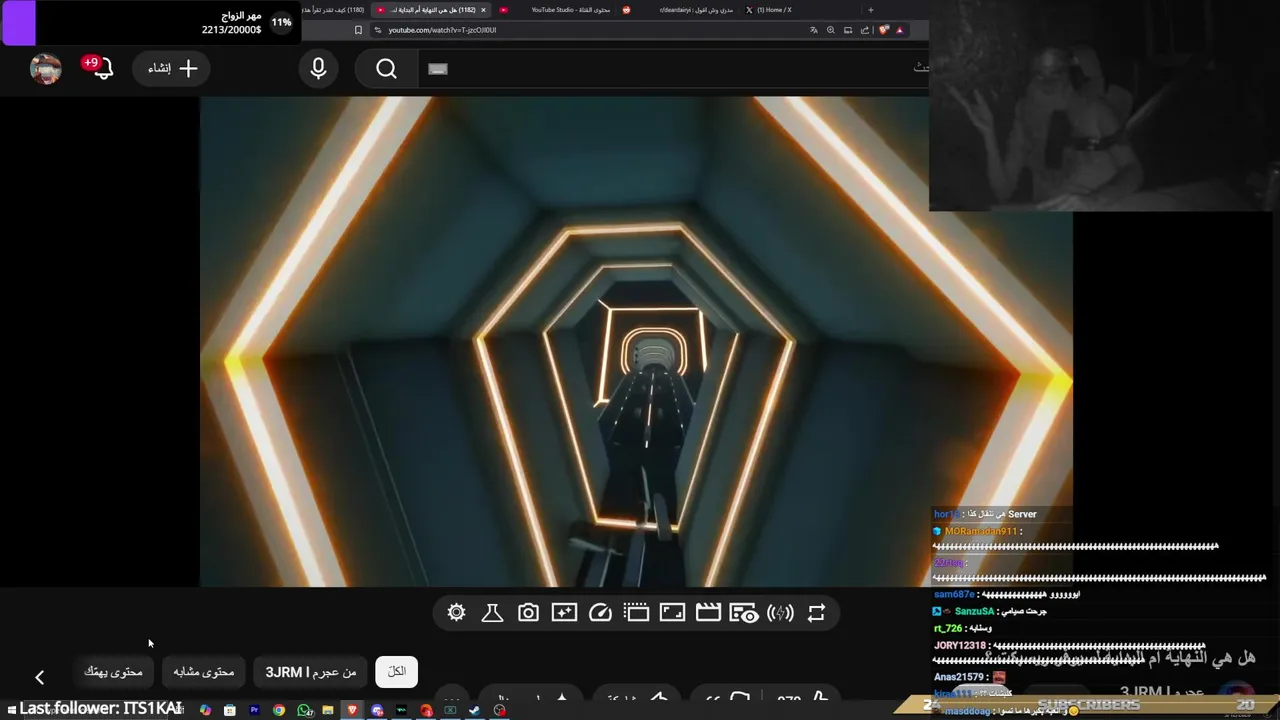Click the YouTube video player

[636, 341]
